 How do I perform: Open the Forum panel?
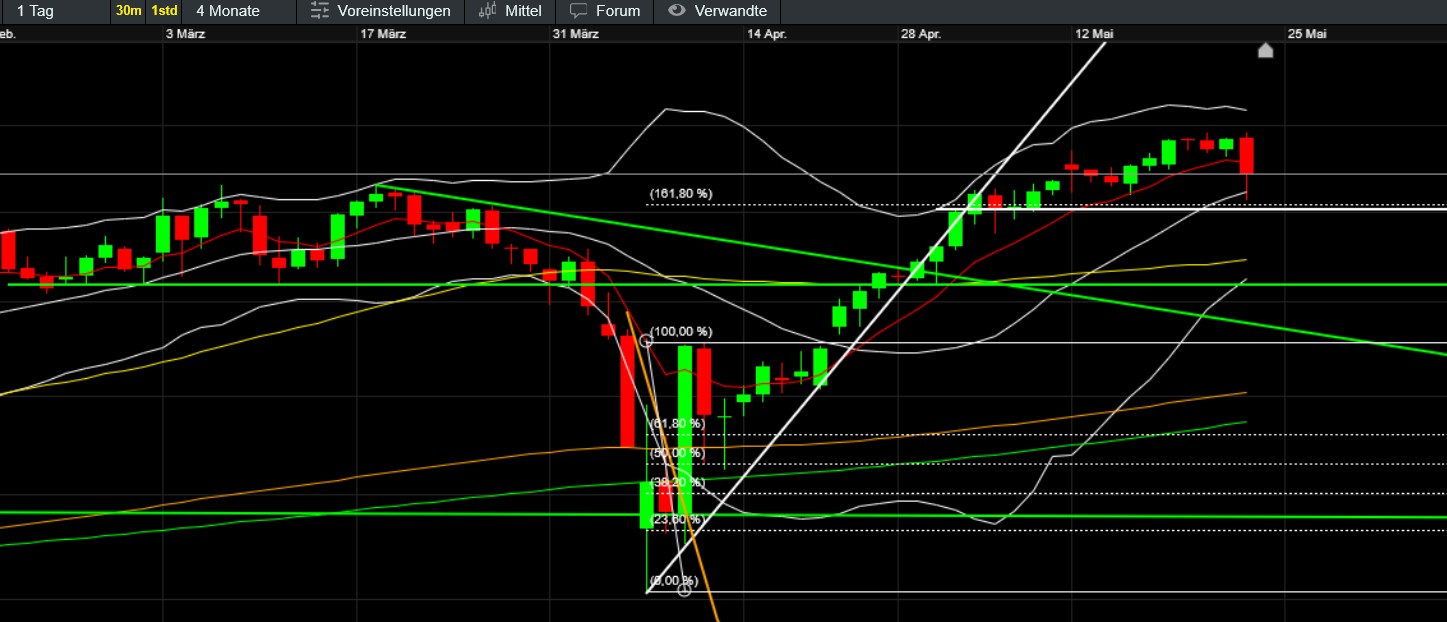(605, 11)
